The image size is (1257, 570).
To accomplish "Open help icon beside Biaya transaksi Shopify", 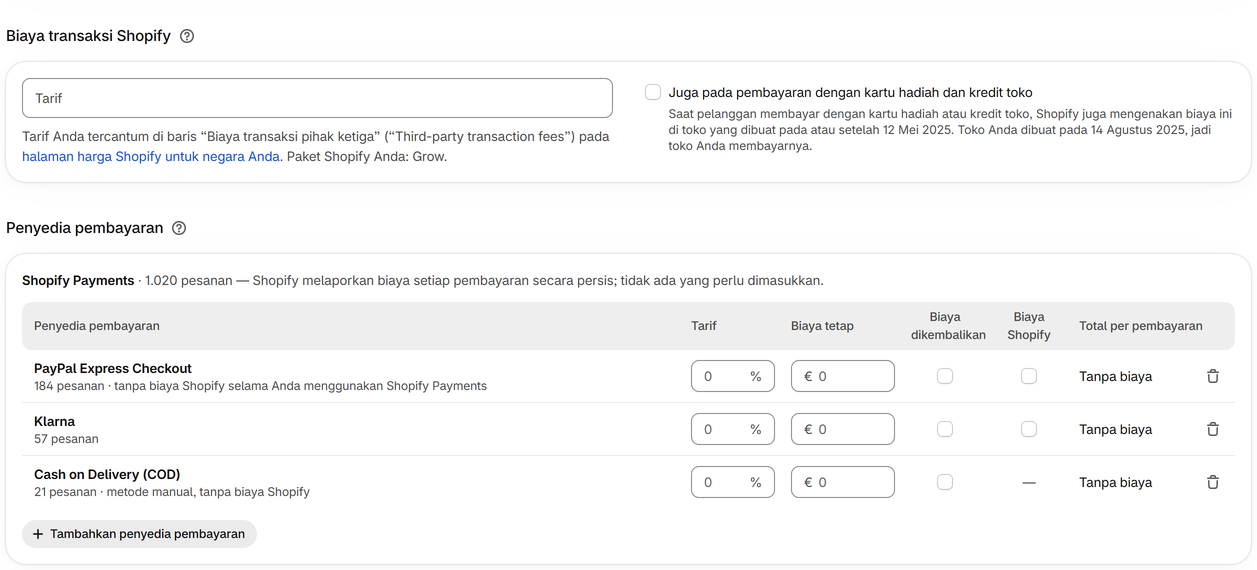I will [x=187, y=36].
